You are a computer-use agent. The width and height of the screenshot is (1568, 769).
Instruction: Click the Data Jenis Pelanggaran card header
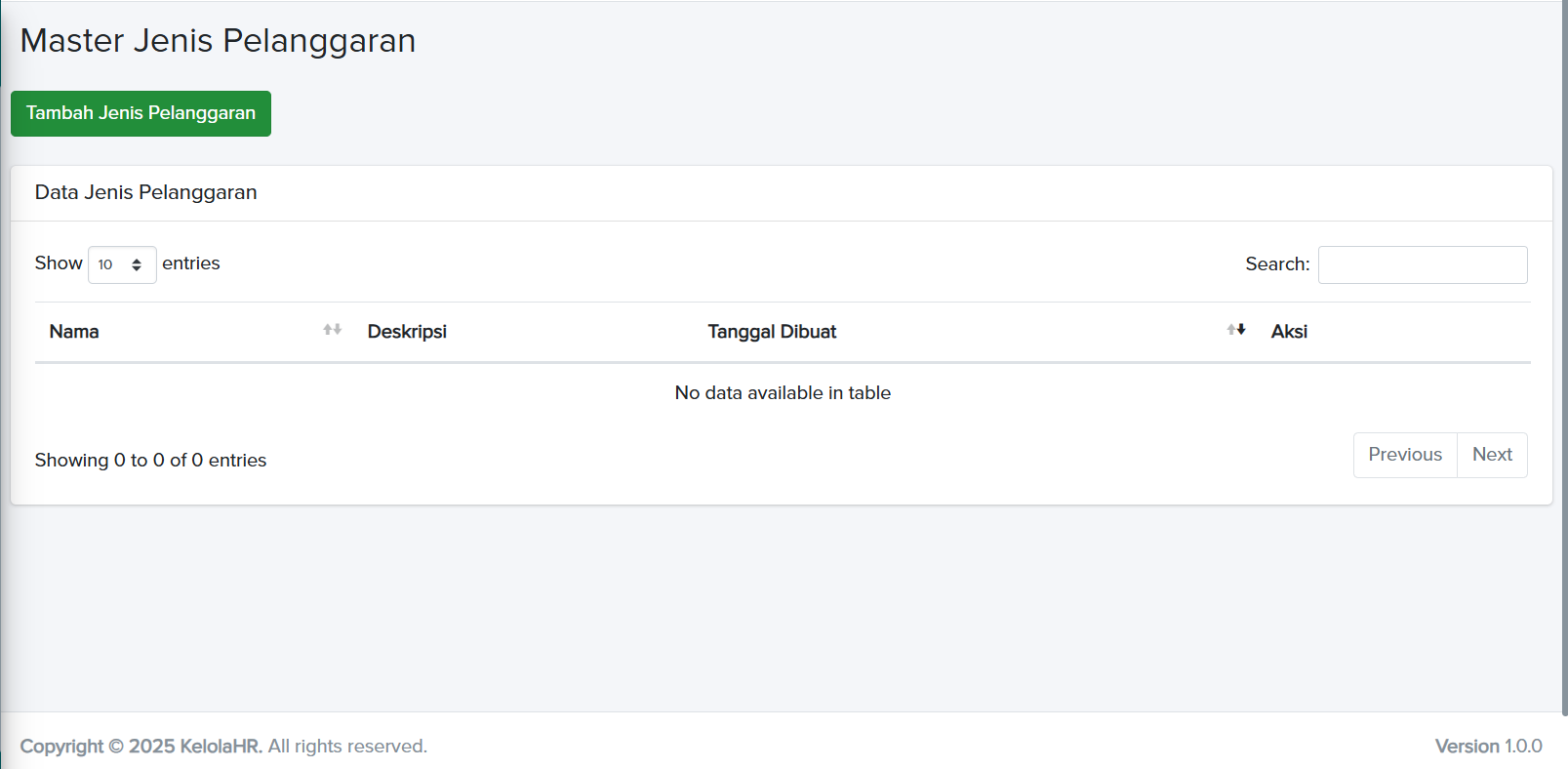[x=146, y=193]
